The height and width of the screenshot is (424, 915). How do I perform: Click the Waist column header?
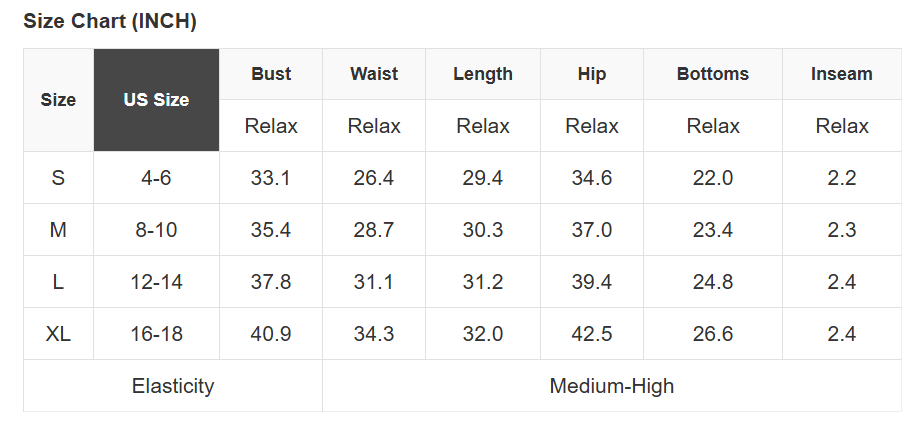pyautogui.click(x=374, y=74)
